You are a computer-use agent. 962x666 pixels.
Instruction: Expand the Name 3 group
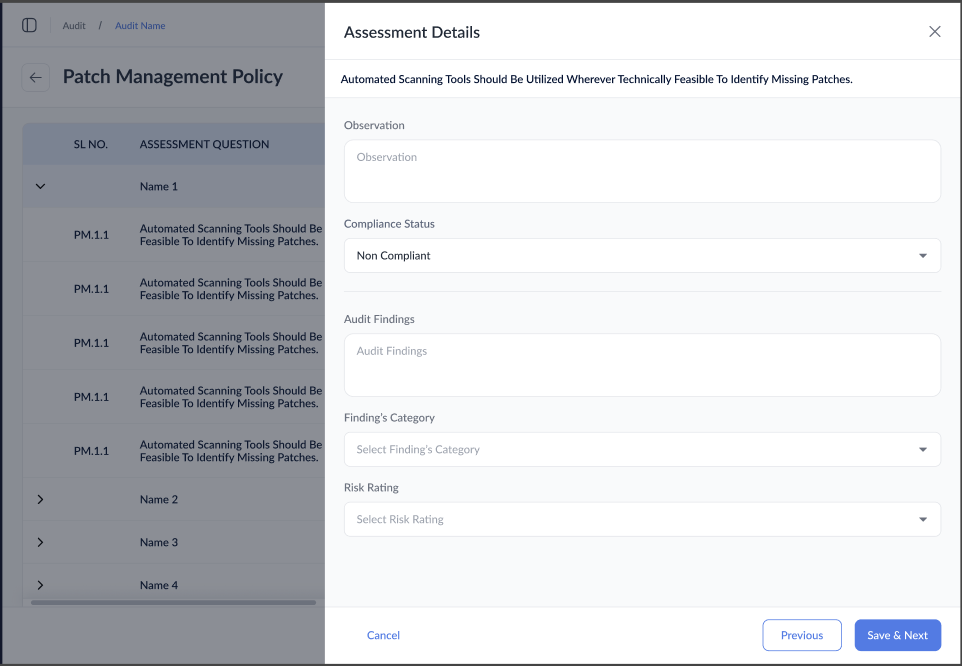[41, 542]
